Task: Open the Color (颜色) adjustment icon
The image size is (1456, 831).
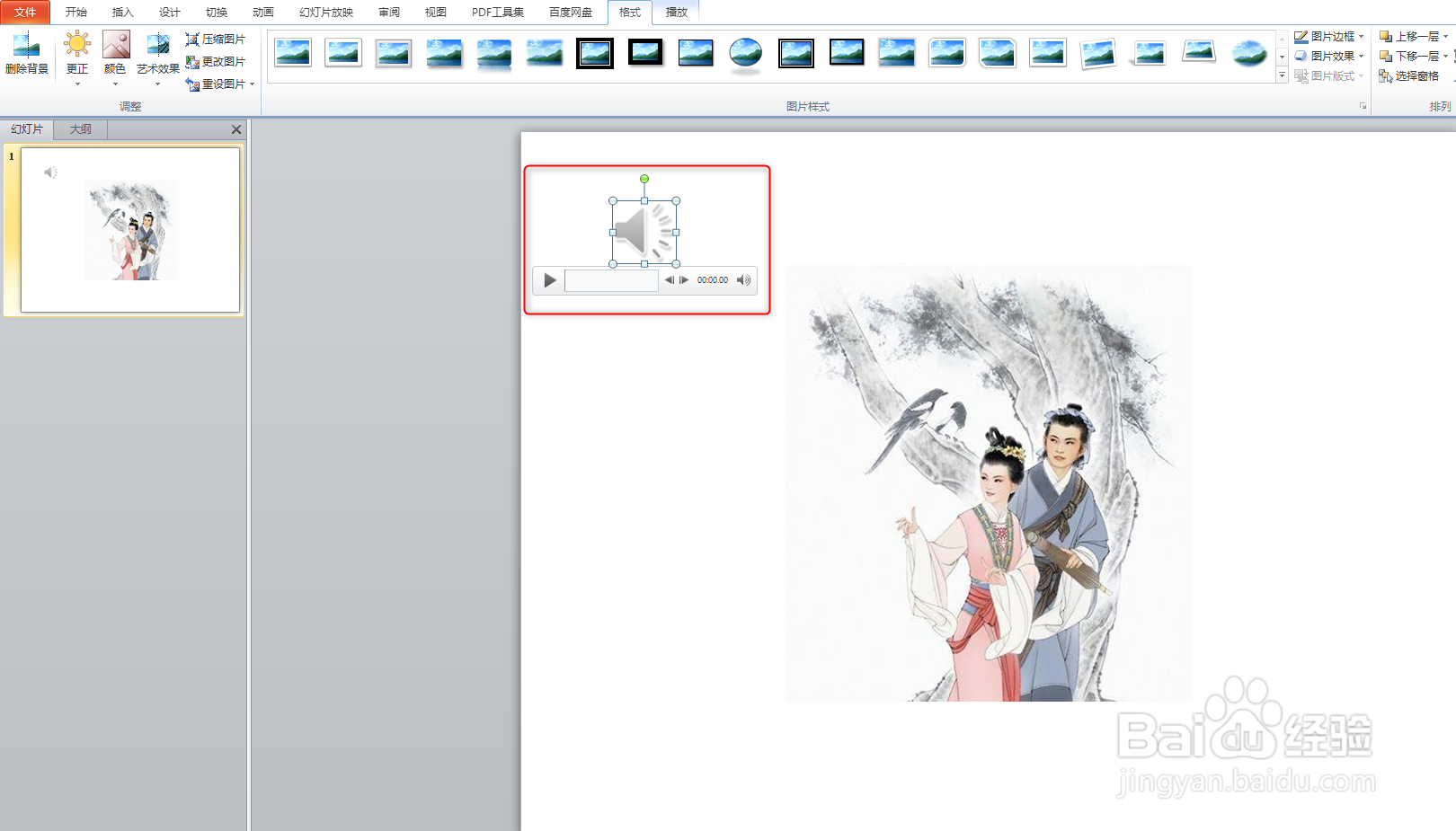Action: (116, 44)
